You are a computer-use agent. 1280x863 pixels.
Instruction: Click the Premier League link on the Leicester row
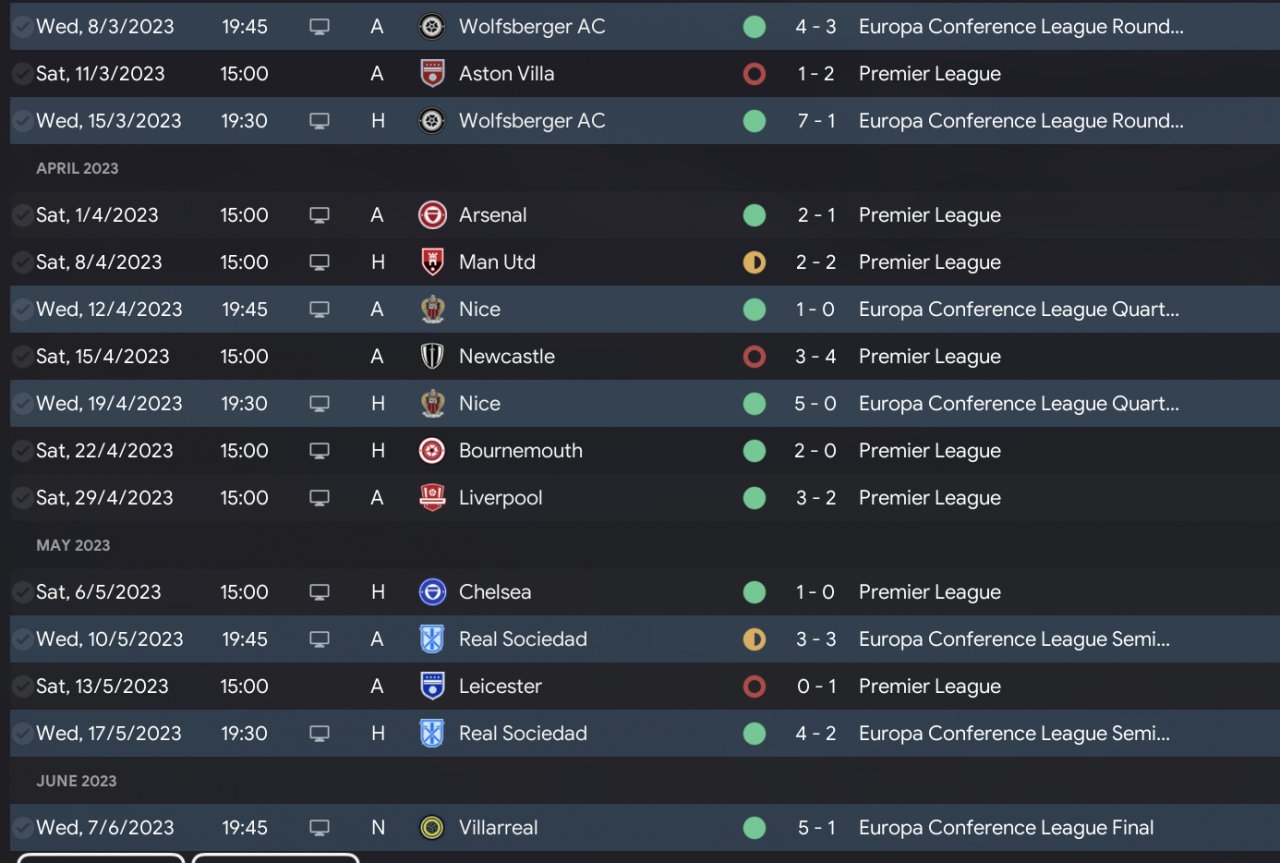pyautogui.click(x=929, y=687)
